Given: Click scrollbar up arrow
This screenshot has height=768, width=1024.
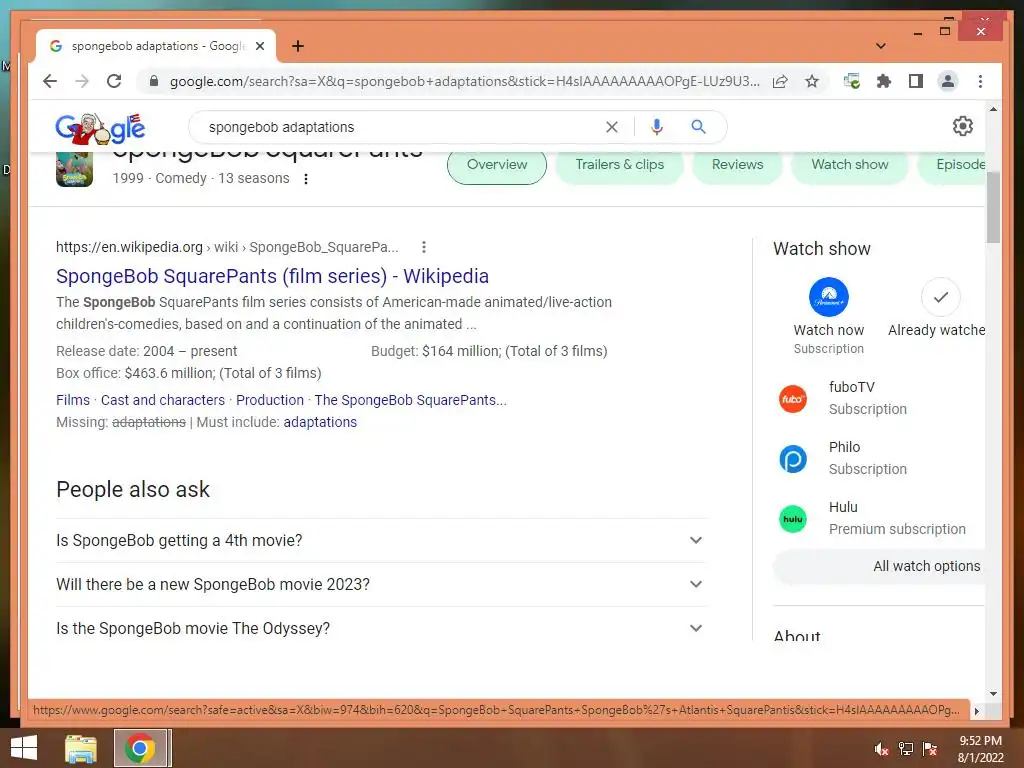Looking at the screenshot, I should tap(993, 110).
